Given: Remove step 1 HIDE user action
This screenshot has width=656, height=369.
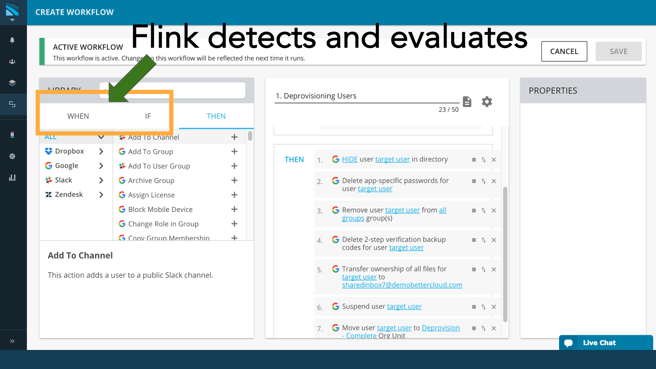Looking at the screenshot, I should [x=494, y=160].
